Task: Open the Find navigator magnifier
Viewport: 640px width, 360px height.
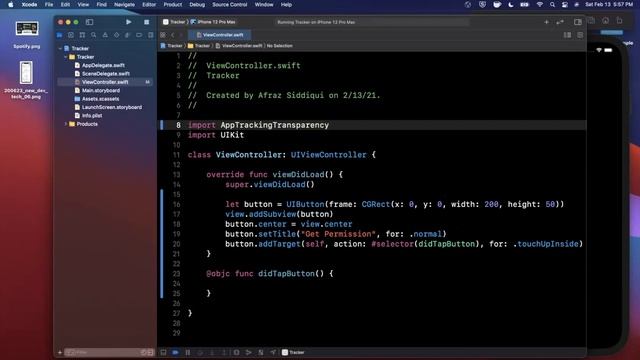Action: (x=93, y=35)
